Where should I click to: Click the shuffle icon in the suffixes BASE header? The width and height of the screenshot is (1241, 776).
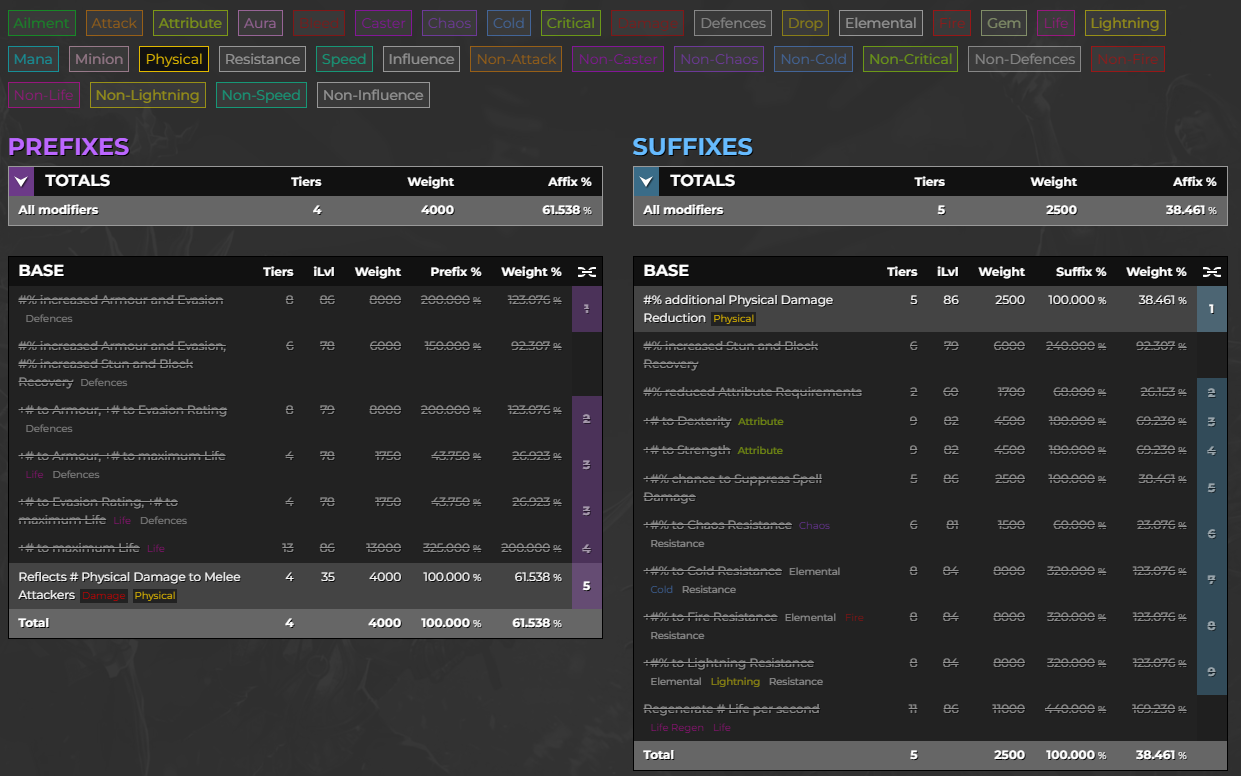(x=1211, y=272)
